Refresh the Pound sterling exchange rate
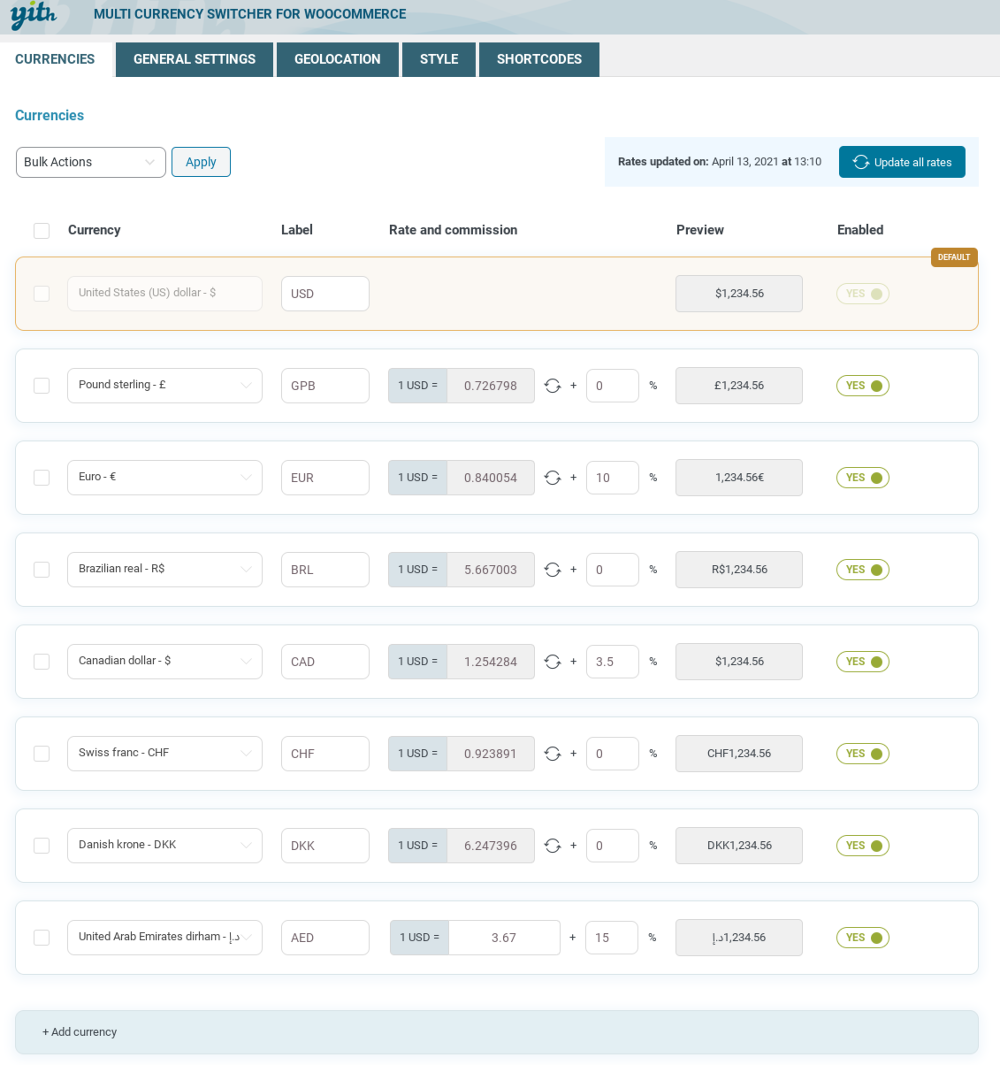The height and width of the screenshot is (1065, 1000). pyautogui.click(x=552, y=386)
